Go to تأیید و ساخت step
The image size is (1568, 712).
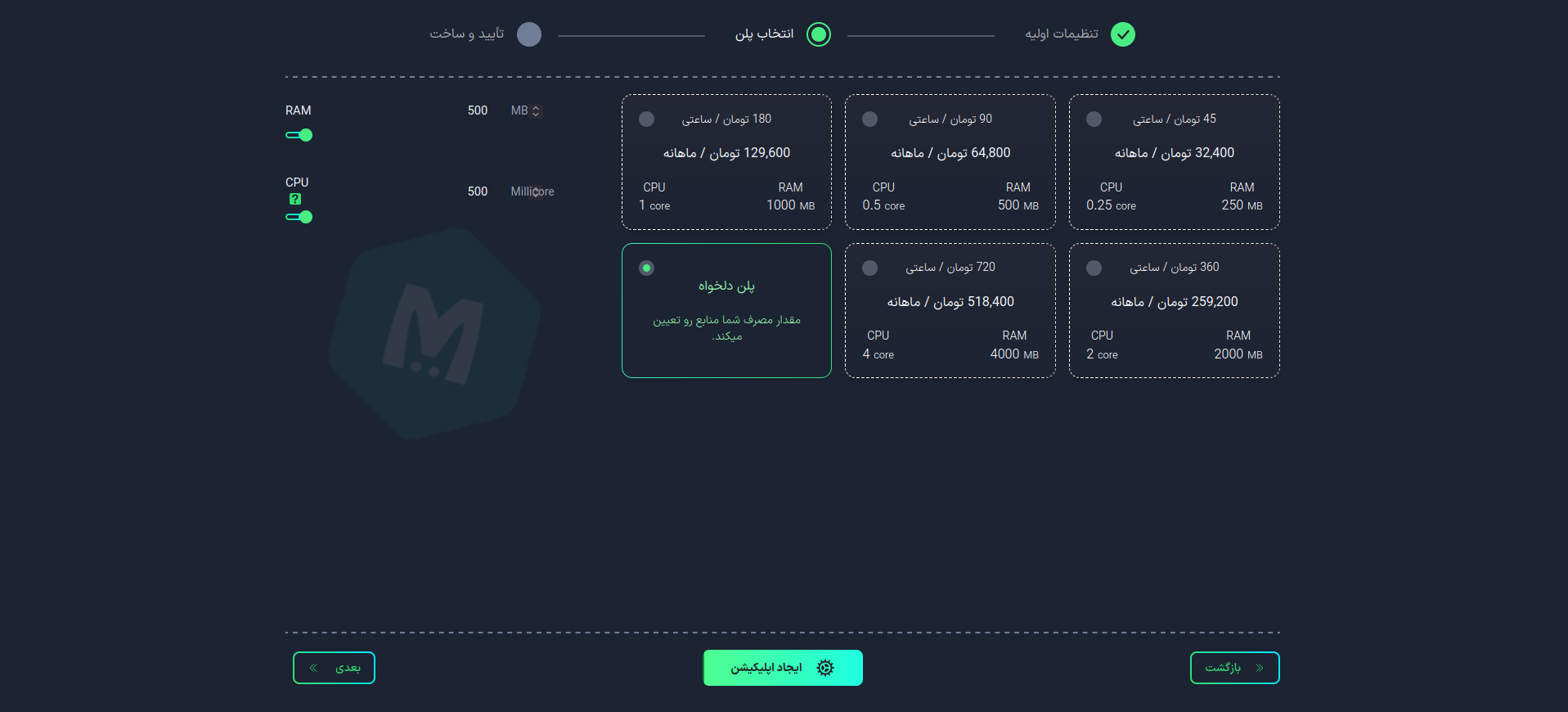point(467,34)
